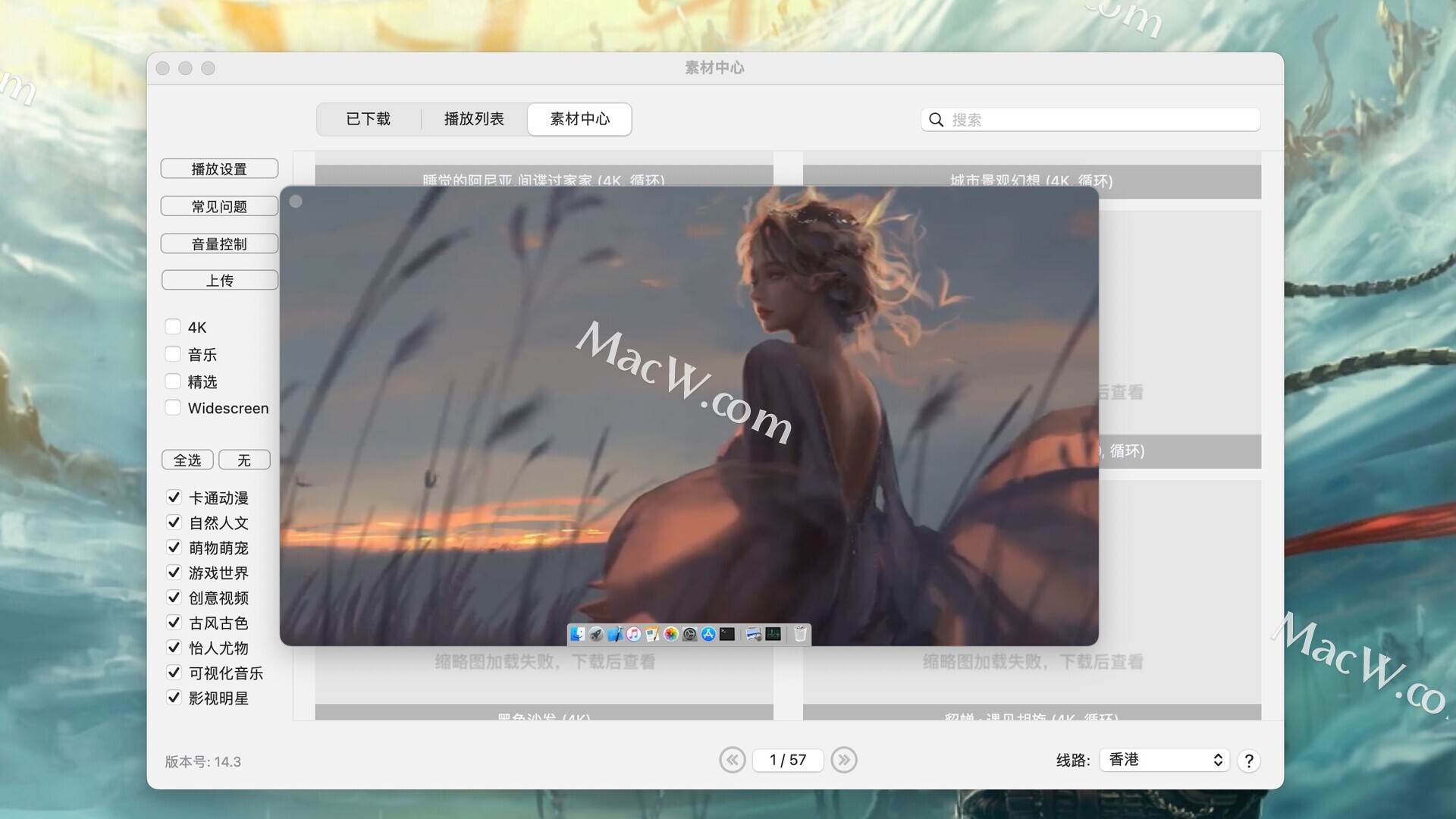Click the Finder icon in preview dock
Image resolution: width=1456 pixels, height=819 pixels.
click(578, 634)
